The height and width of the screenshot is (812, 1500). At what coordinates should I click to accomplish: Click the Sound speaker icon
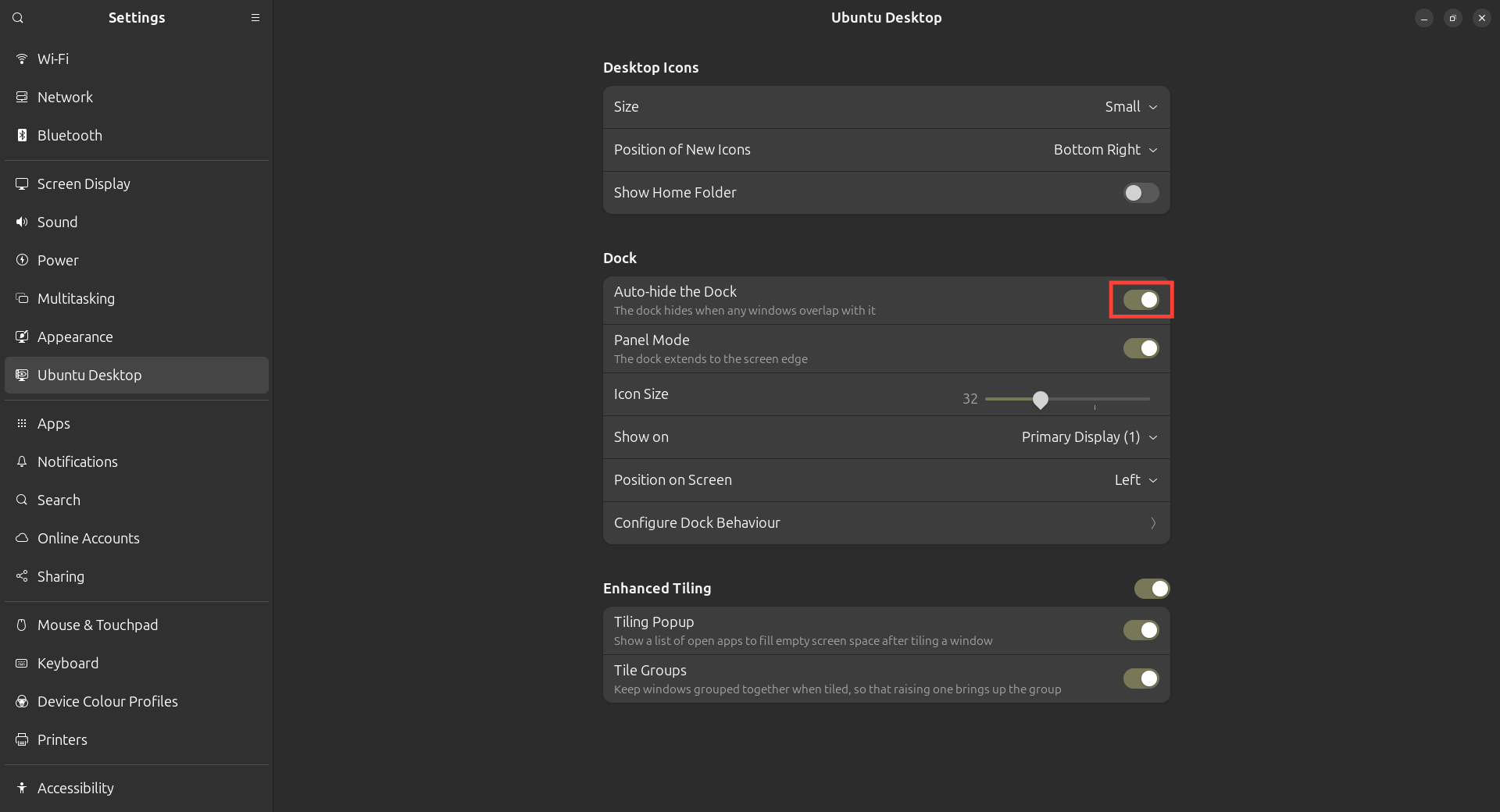(22, 223)
